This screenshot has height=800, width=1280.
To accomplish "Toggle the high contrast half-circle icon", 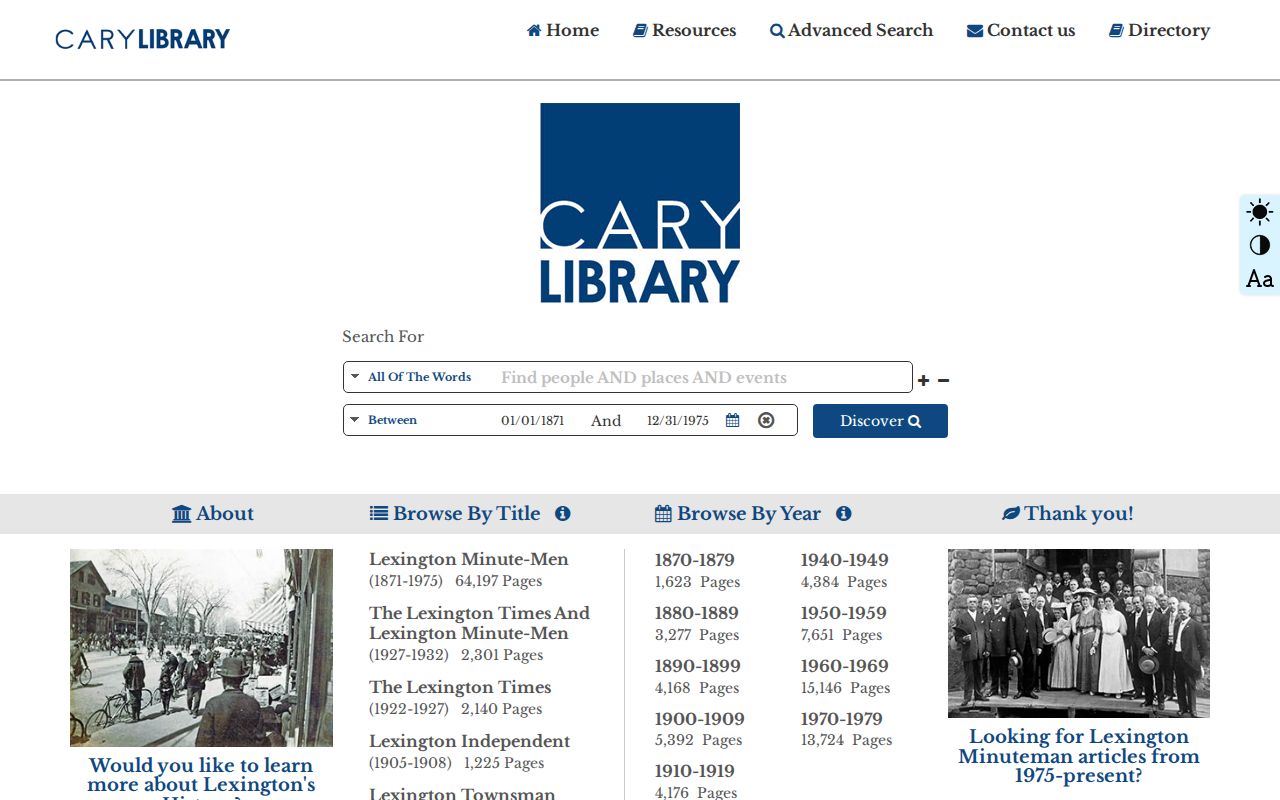I will (x=1260, y=245).
